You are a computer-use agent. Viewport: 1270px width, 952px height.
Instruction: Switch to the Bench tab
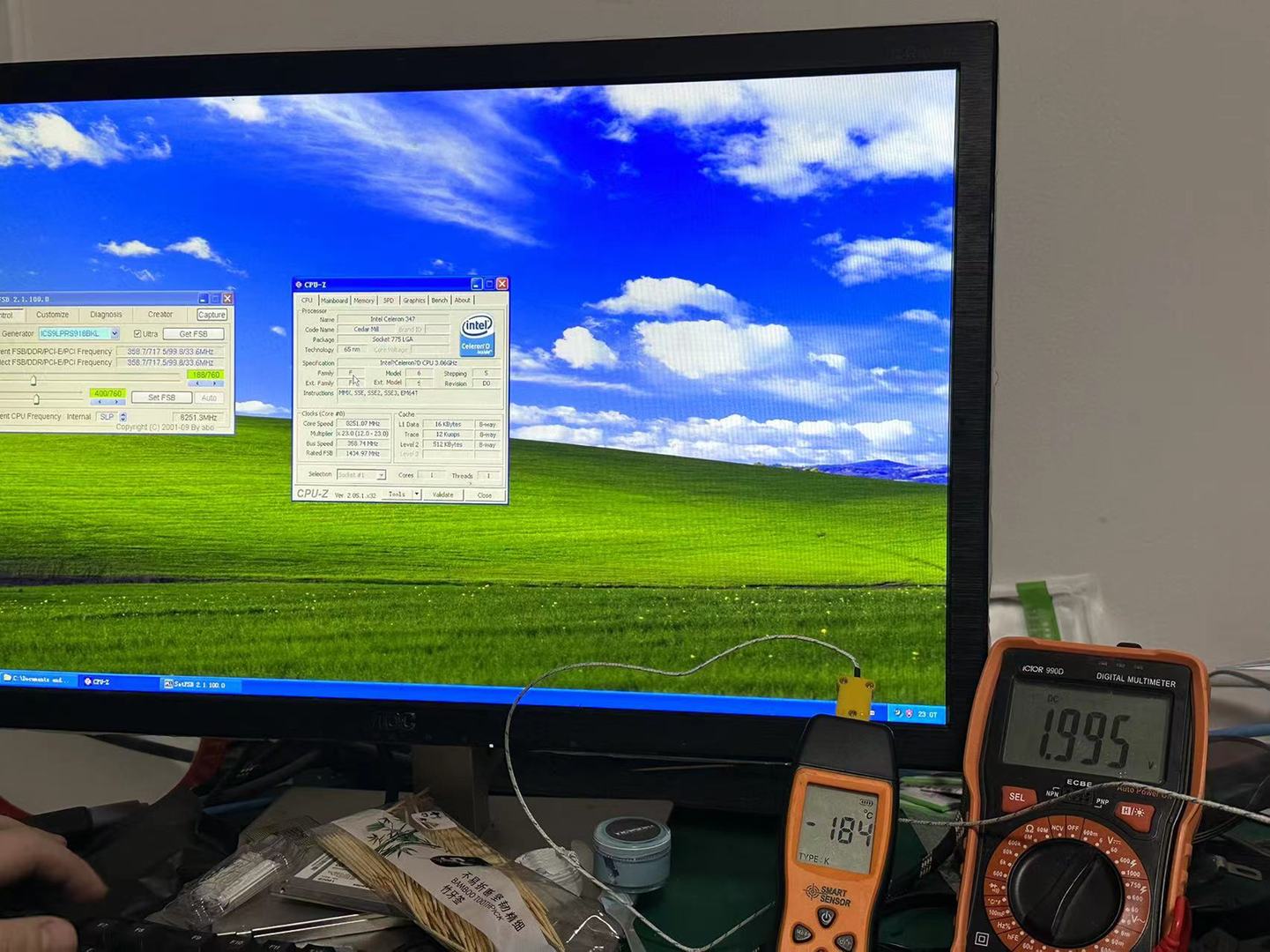[x=440, y=301]
